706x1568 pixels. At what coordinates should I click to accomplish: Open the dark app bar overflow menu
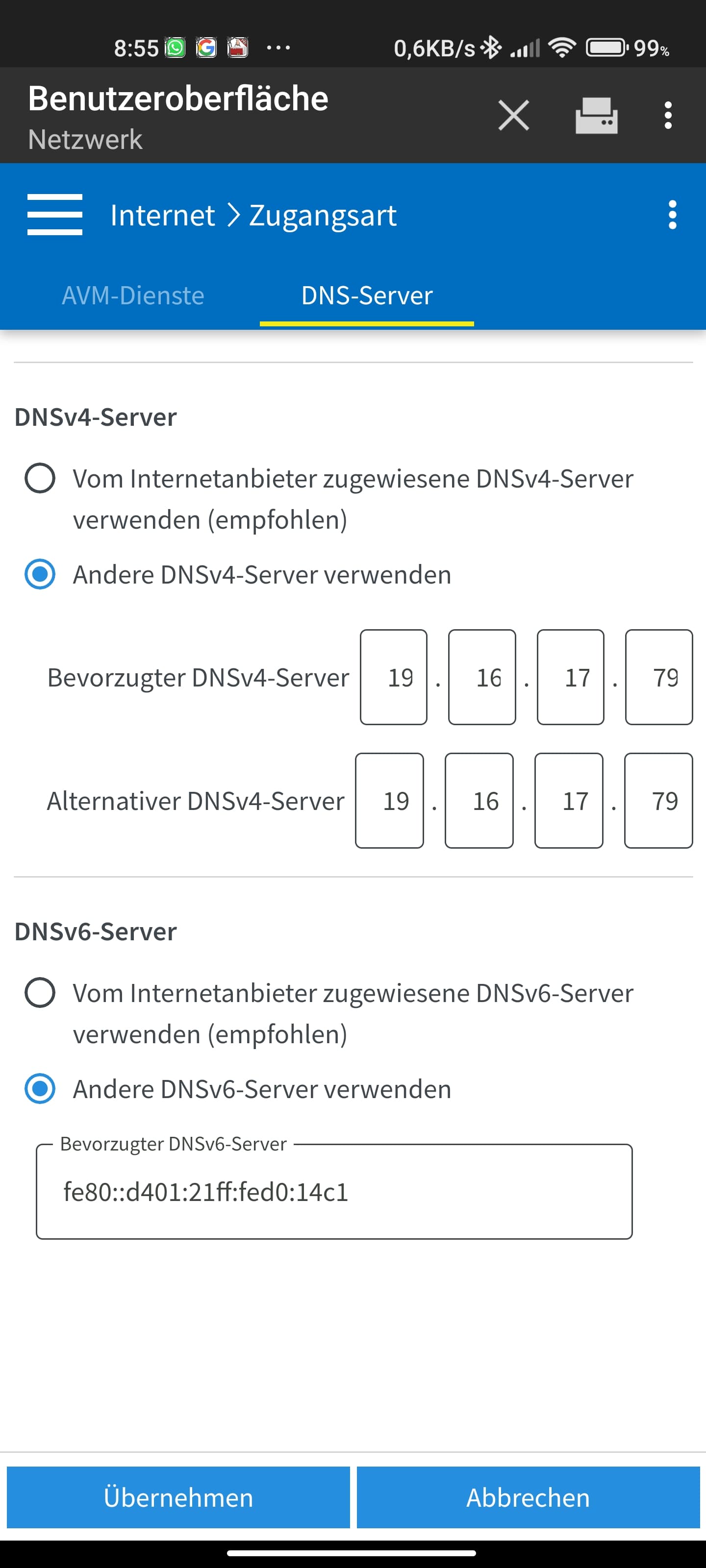click(668, 115)
